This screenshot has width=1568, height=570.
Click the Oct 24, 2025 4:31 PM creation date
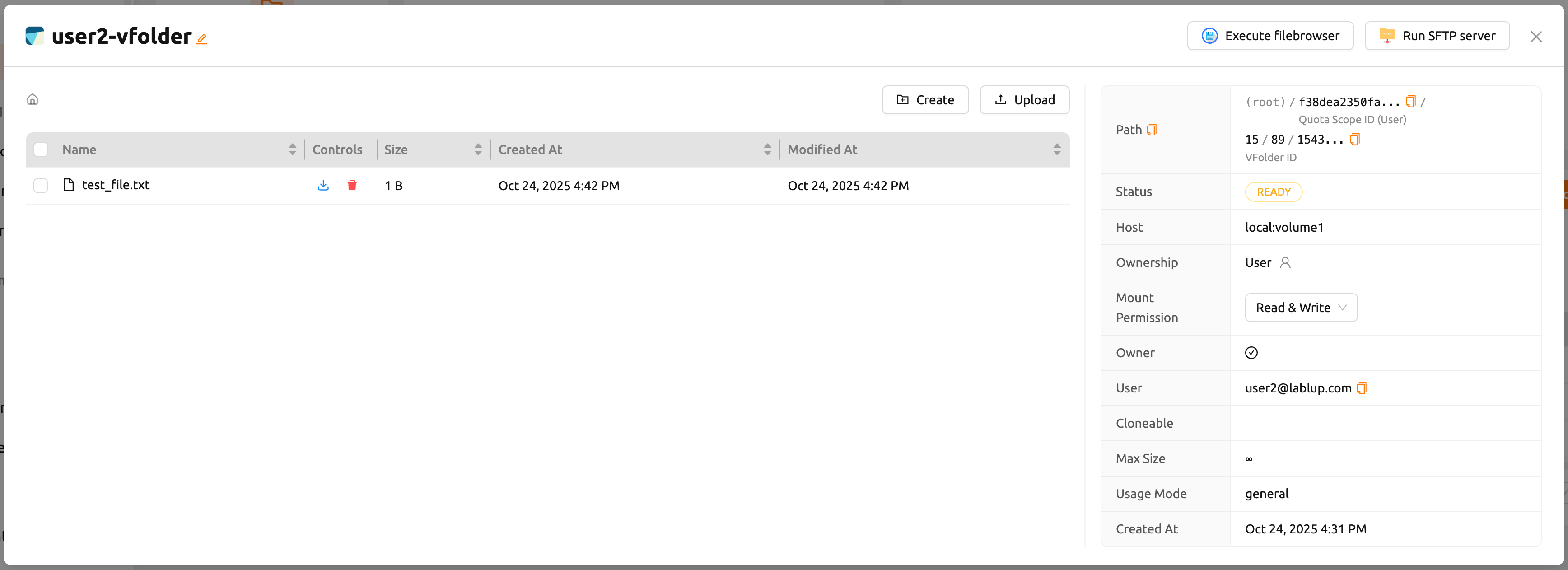pos(1305,528)
